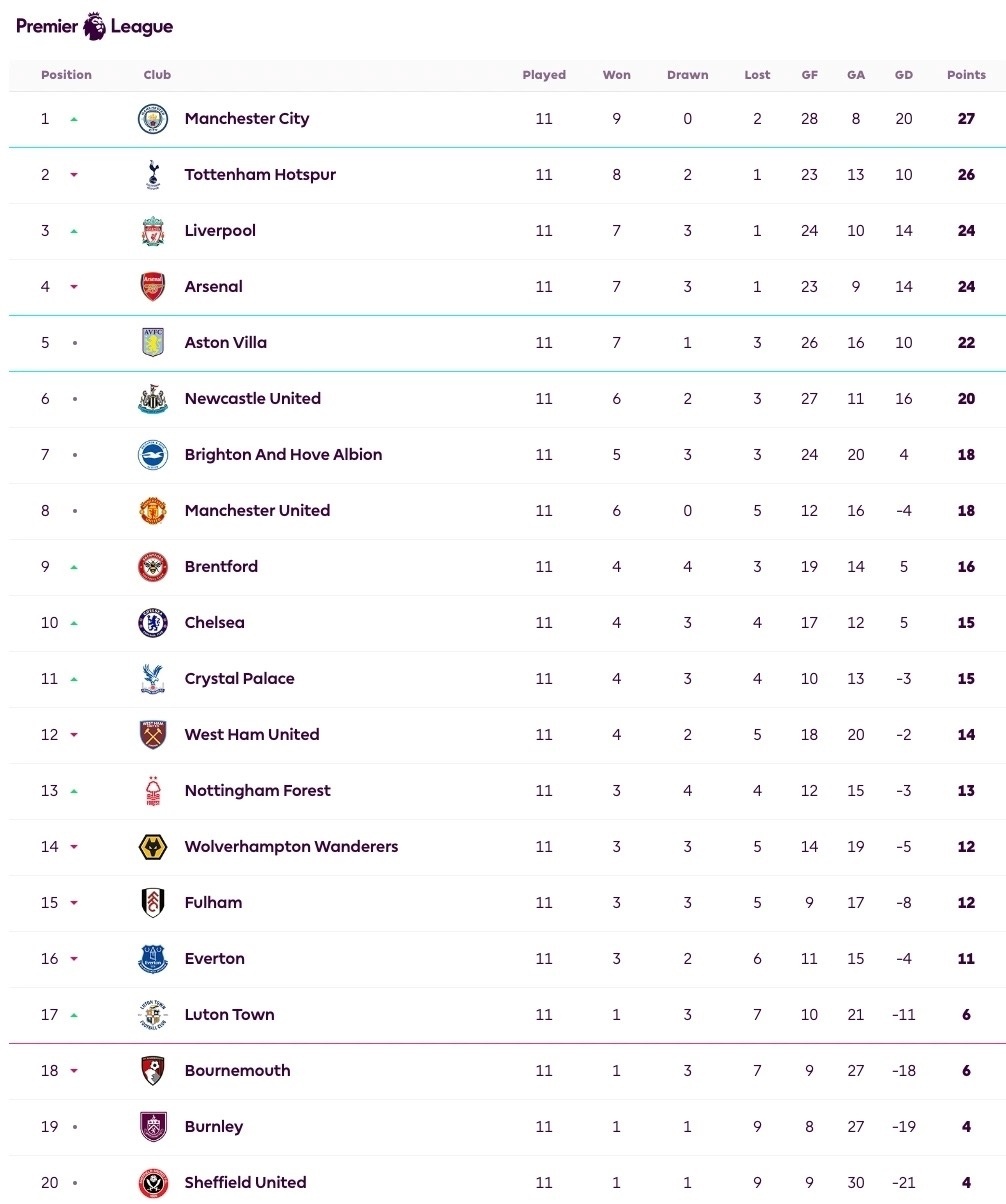Click the Sheffield United club crest
Viewport: 1006px width, 1204px height.
[x=153, y=1183]
